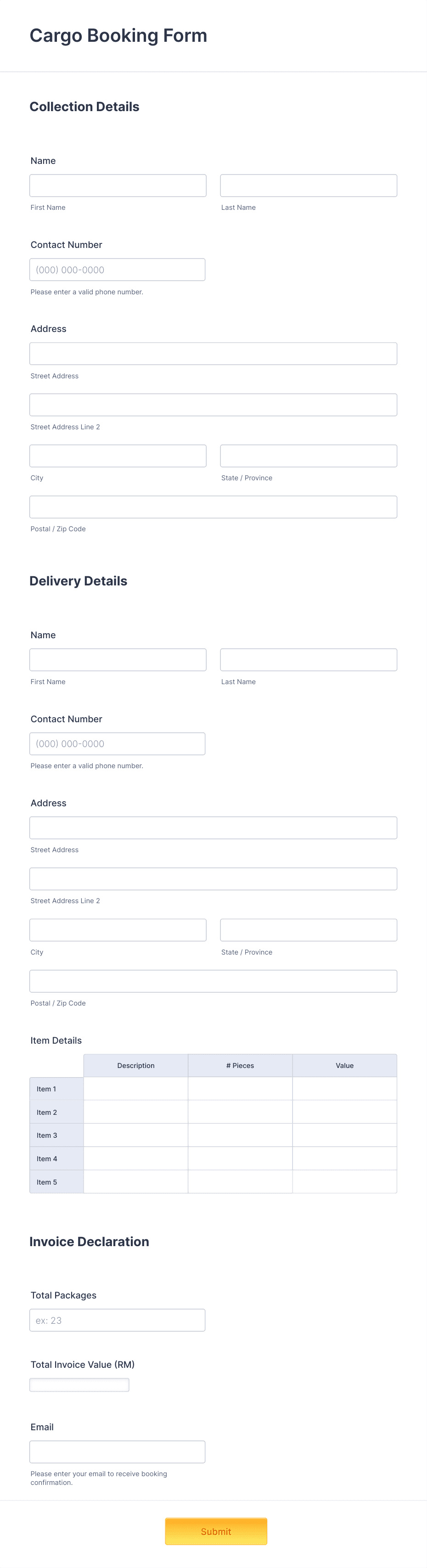
Task: Click the # Pieces cell for Item 3
Action: [241, 1135]
